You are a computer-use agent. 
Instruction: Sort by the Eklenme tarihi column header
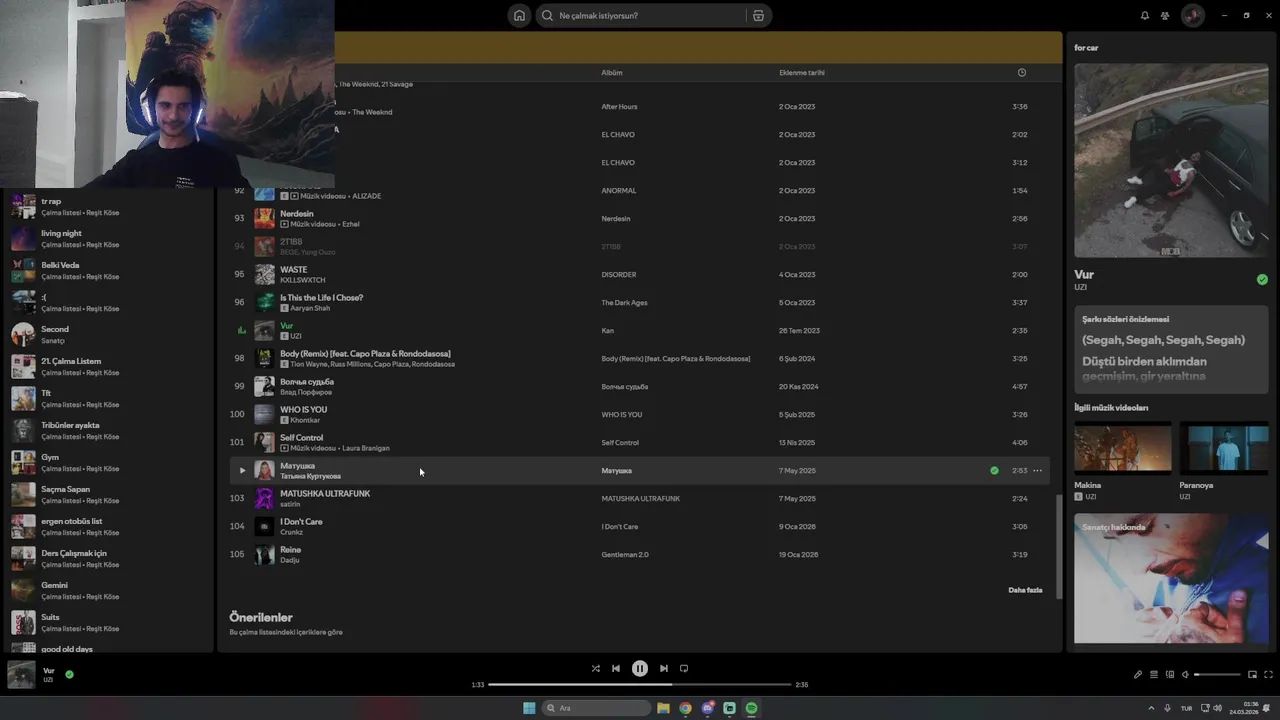coord(802,72)
